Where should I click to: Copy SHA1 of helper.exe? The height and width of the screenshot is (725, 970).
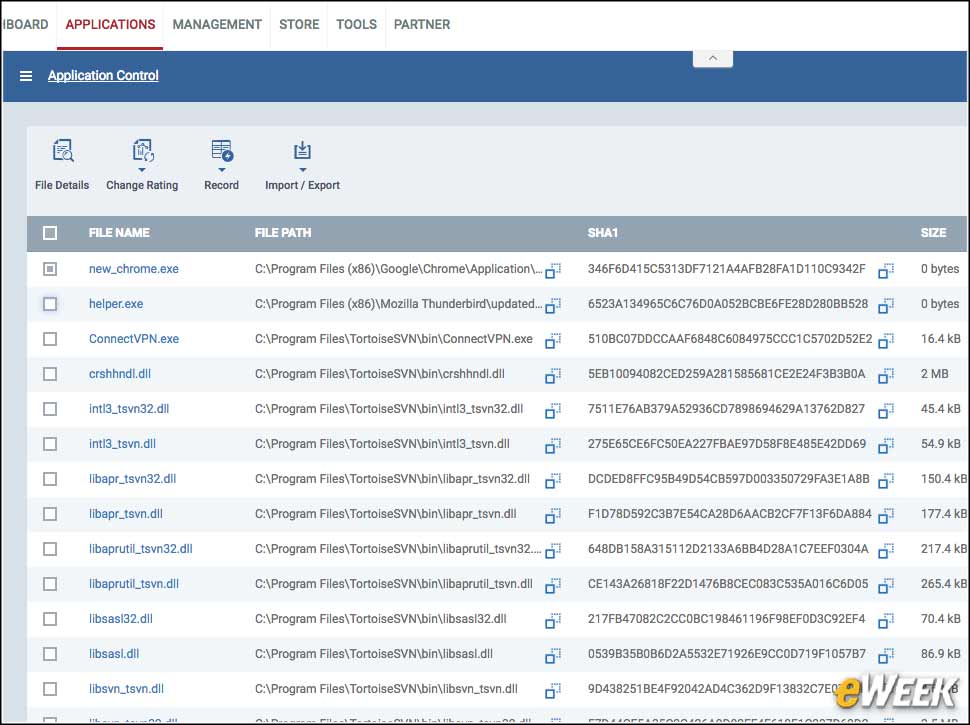pyautogui.click(x=886, y=305)
